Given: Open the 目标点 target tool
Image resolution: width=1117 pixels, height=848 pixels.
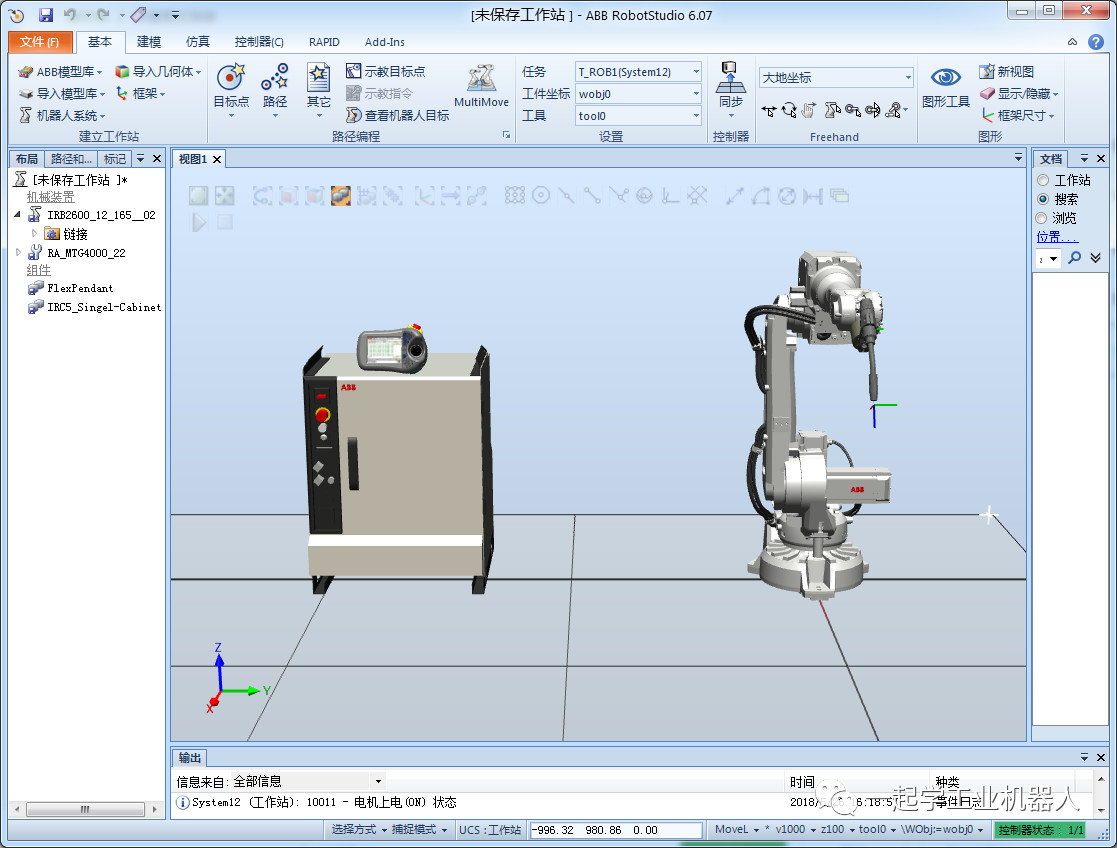Looking at the screenshot, I should pyautogui.click(x=231, y=80).
